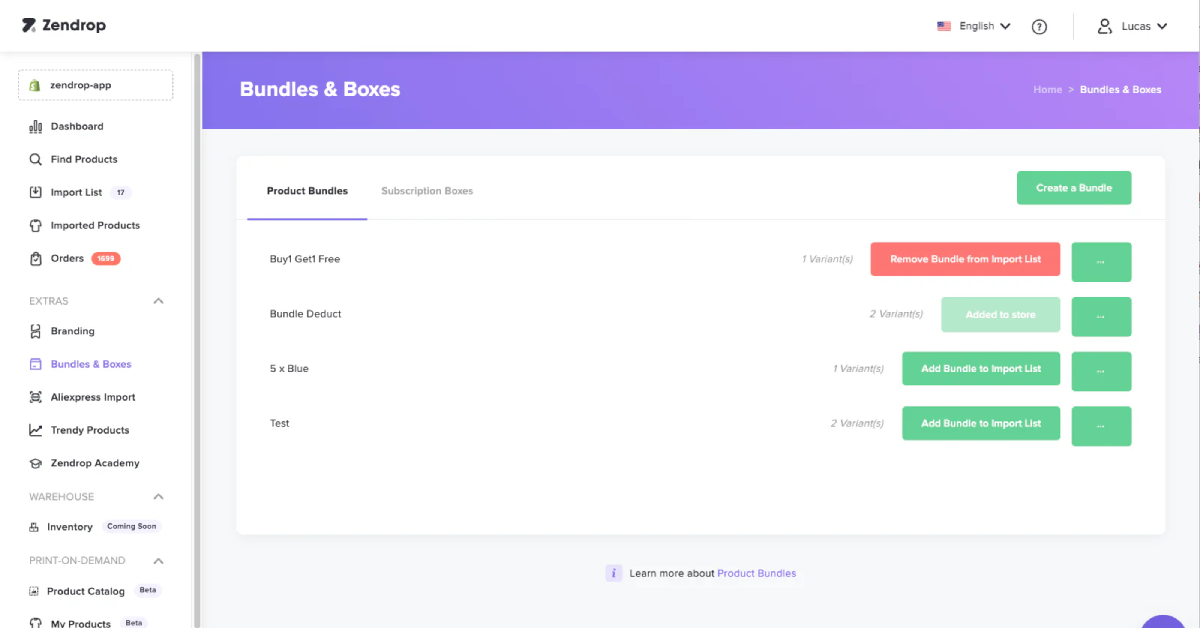Open the English language dropdown
This screenshot has width=1200, height=628.
coord(974,26)
